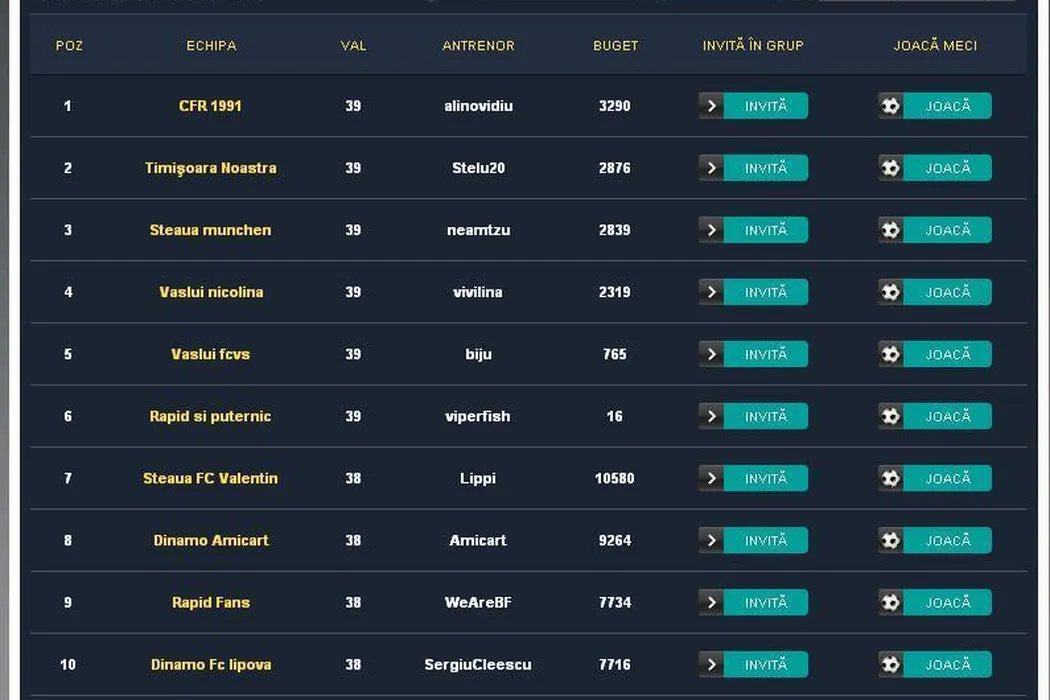Open Dinamo Fc lipova team link
This screenshot has height=700, width=1050.
pyautogui.click(x=211, y=664)
